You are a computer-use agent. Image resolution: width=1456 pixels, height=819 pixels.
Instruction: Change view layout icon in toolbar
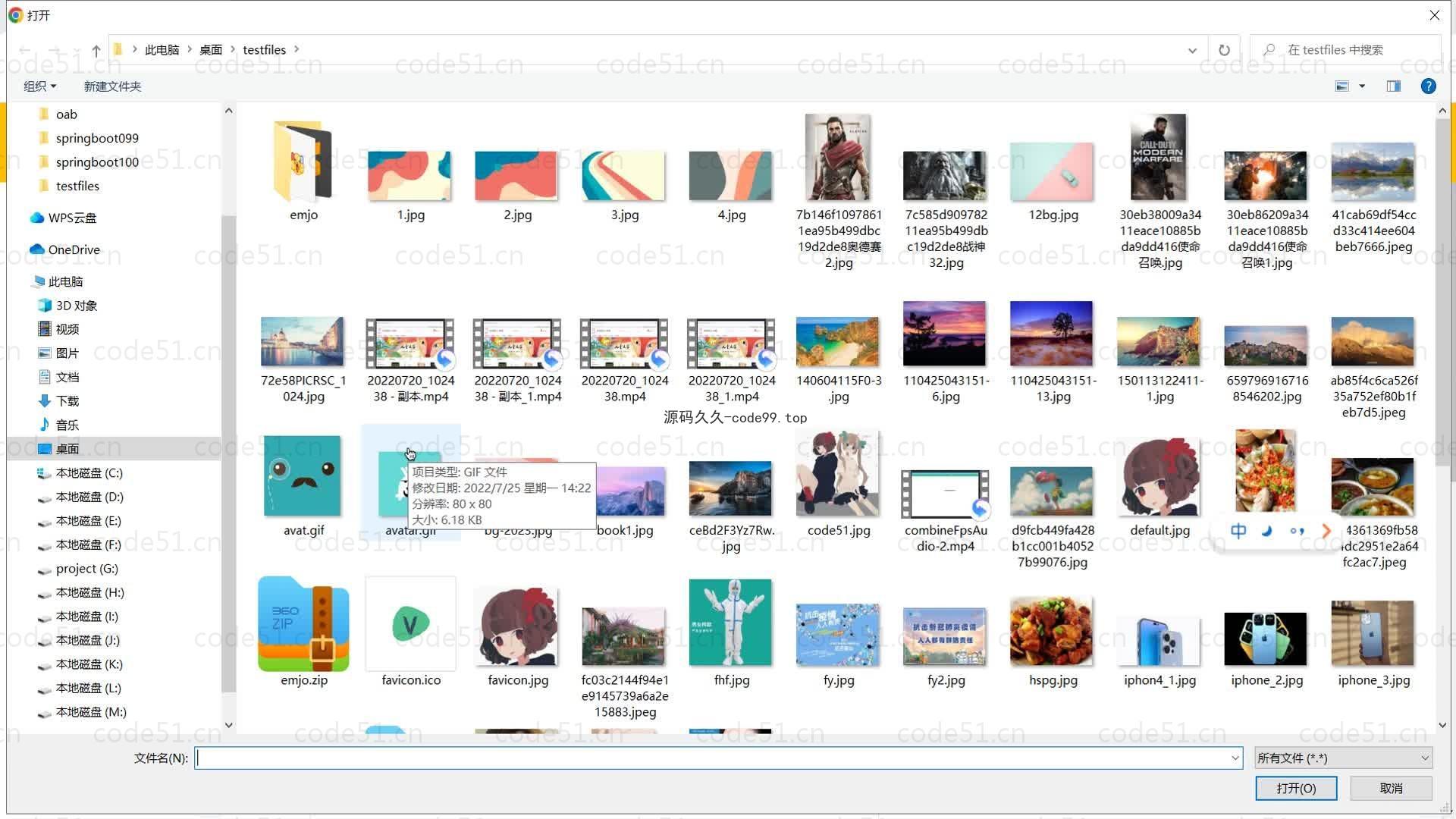click(1342, 86)
